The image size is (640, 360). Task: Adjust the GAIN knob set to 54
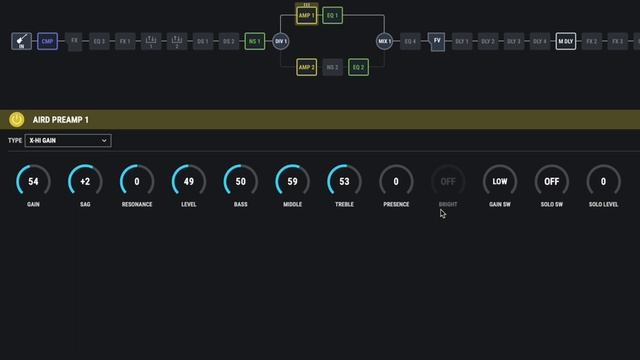point(33,181)
